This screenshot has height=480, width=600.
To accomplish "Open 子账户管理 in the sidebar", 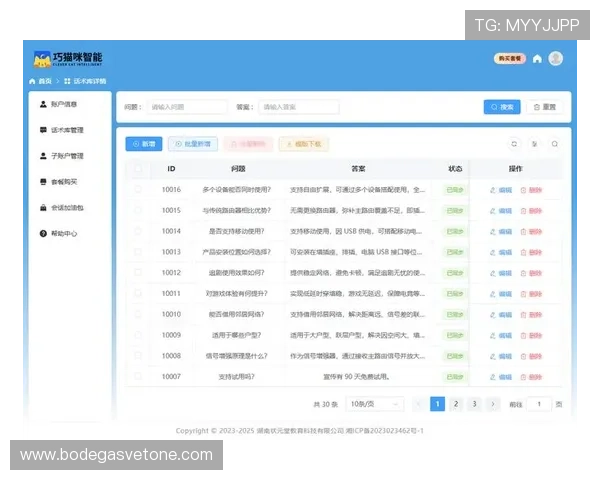I will tap(62, 156).
